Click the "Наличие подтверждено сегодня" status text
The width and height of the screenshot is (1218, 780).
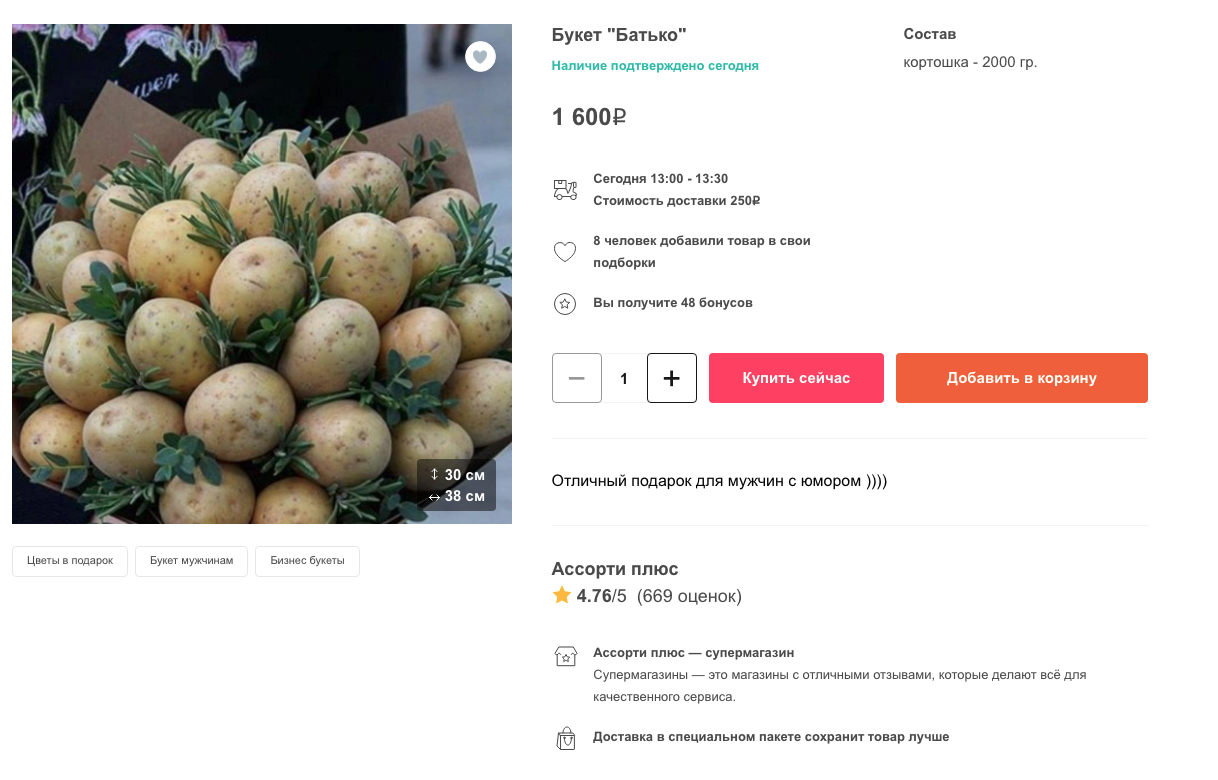655,66
